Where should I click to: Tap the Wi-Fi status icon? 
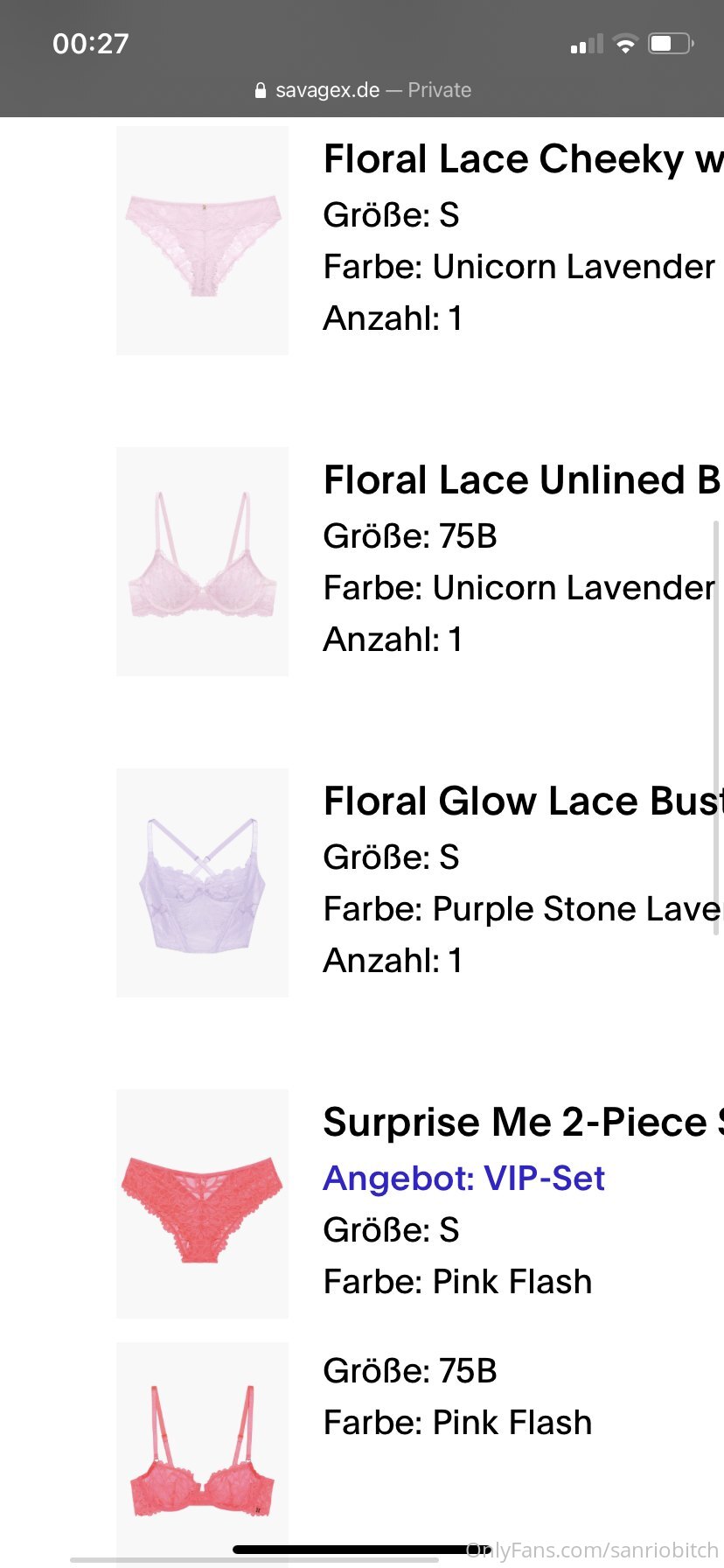625,44
